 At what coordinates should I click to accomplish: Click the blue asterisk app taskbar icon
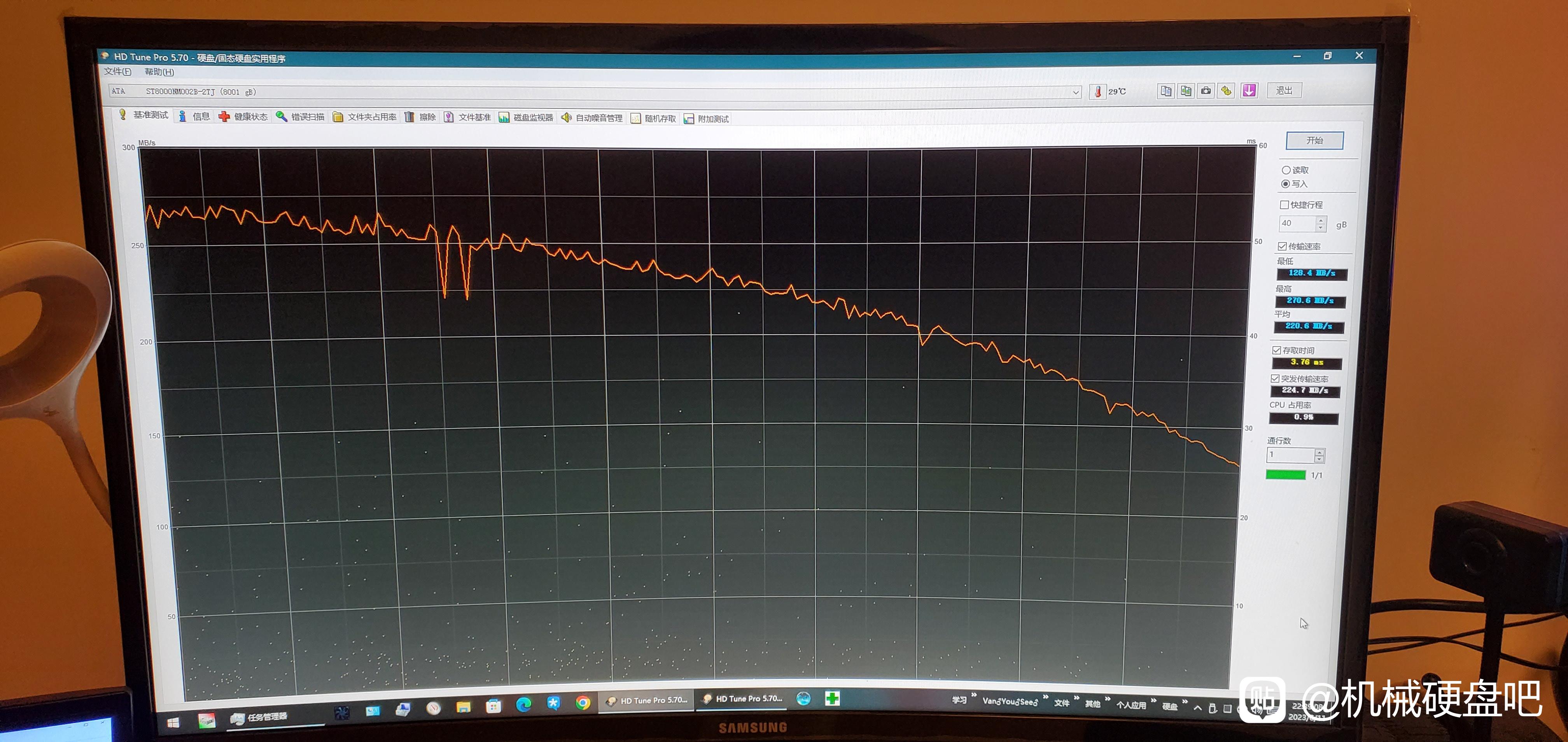click(553, 703)
